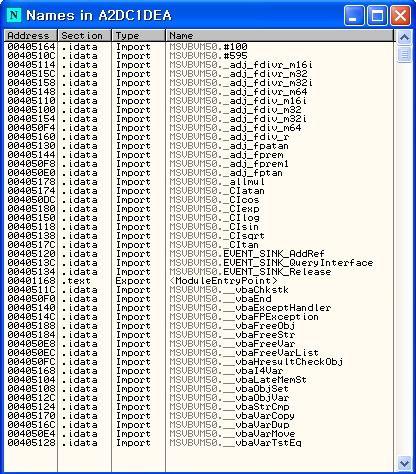This screenshot has height=474, width=416.
Task: Click the .text section cell
Action: tap(76, 281)
